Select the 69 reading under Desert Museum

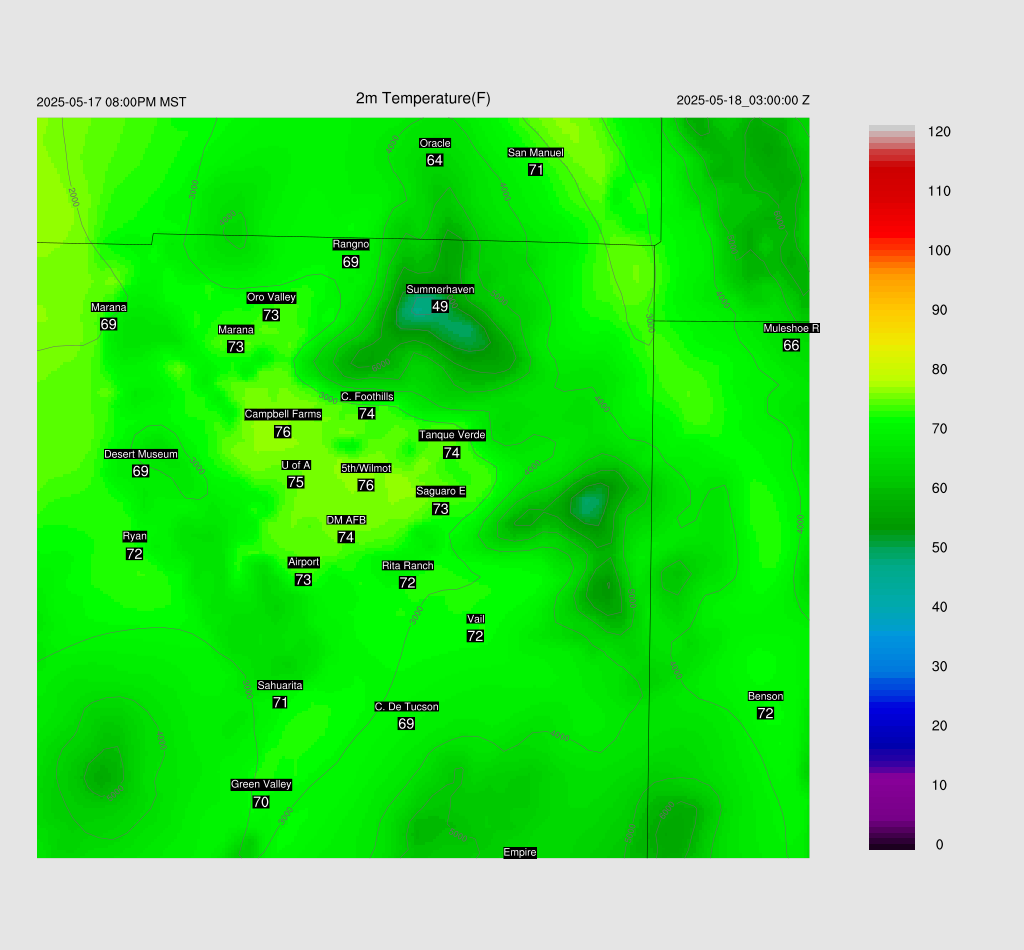click(140, 471)
